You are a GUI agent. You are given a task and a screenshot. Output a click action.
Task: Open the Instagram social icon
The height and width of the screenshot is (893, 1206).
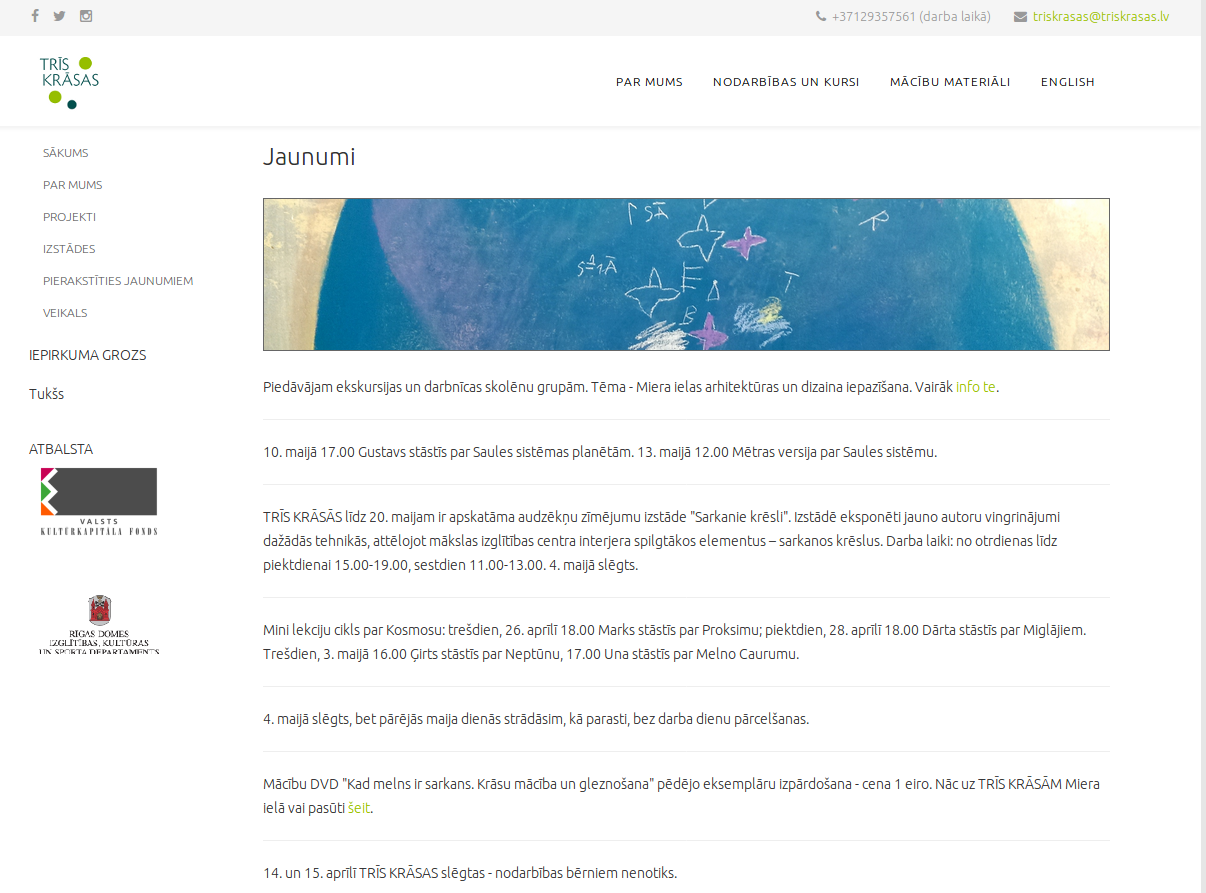(86, 16)
